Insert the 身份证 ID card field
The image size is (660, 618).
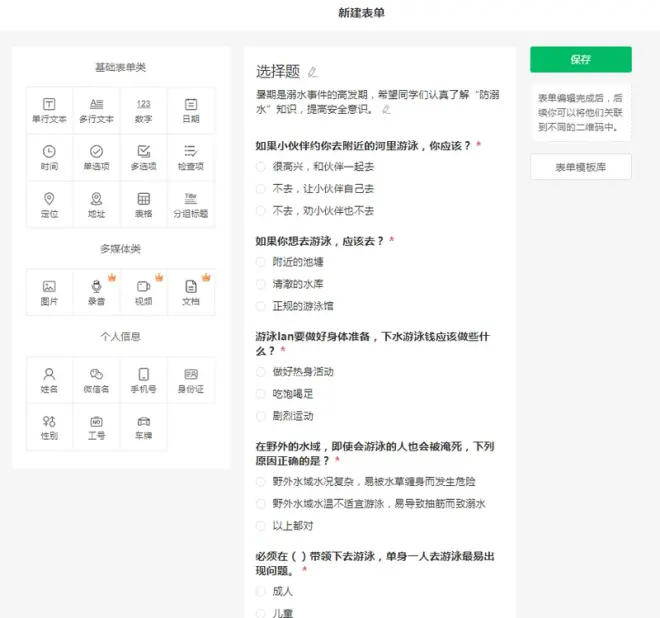click(x=191, y=380)
